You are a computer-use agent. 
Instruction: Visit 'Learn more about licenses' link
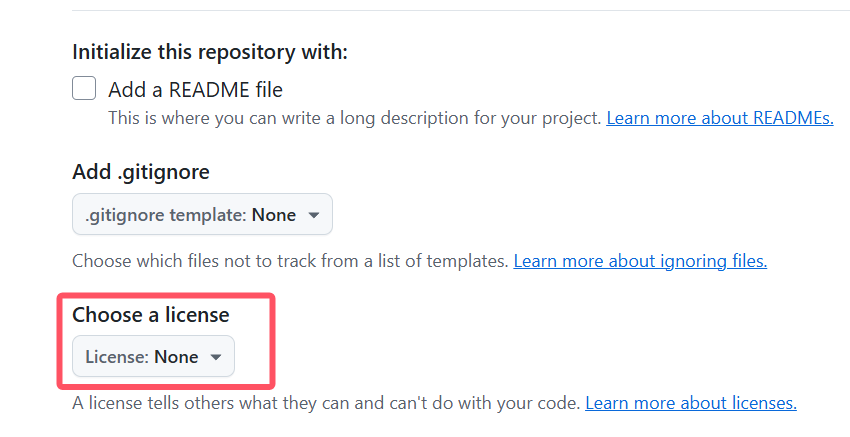691,403
